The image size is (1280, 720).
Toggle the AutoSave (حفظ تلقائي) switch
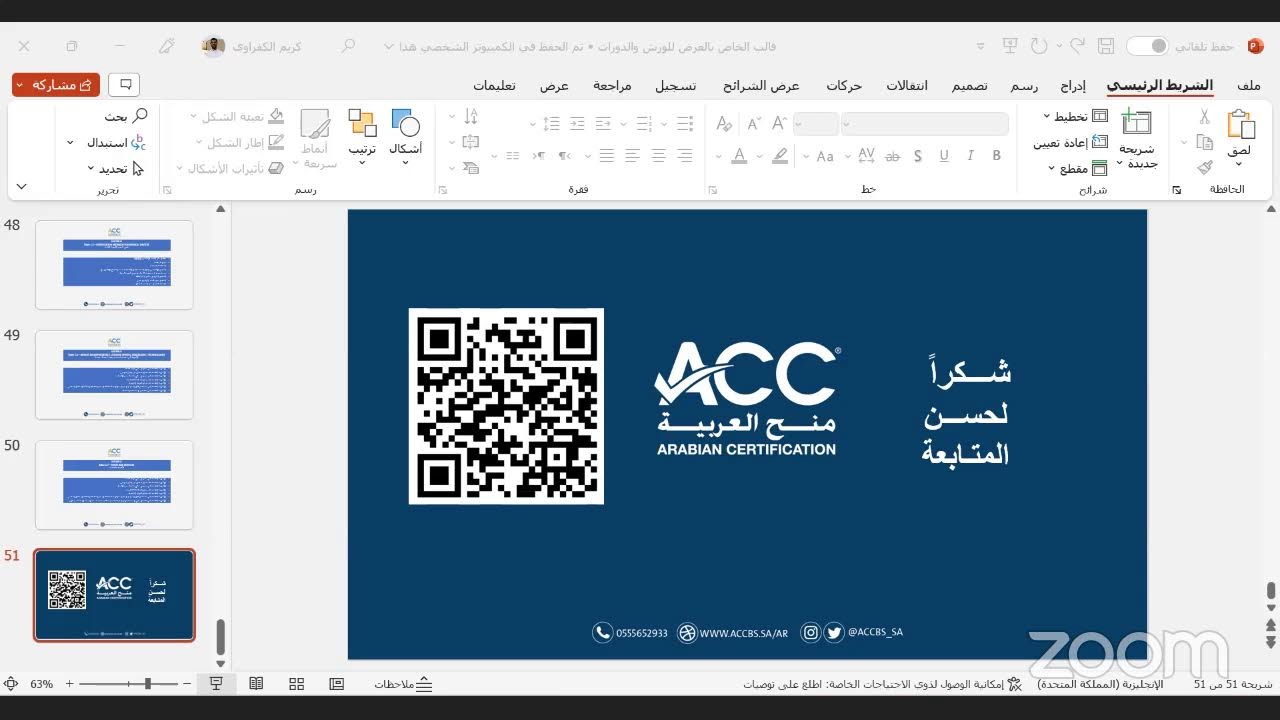[x=1147, y=46]
